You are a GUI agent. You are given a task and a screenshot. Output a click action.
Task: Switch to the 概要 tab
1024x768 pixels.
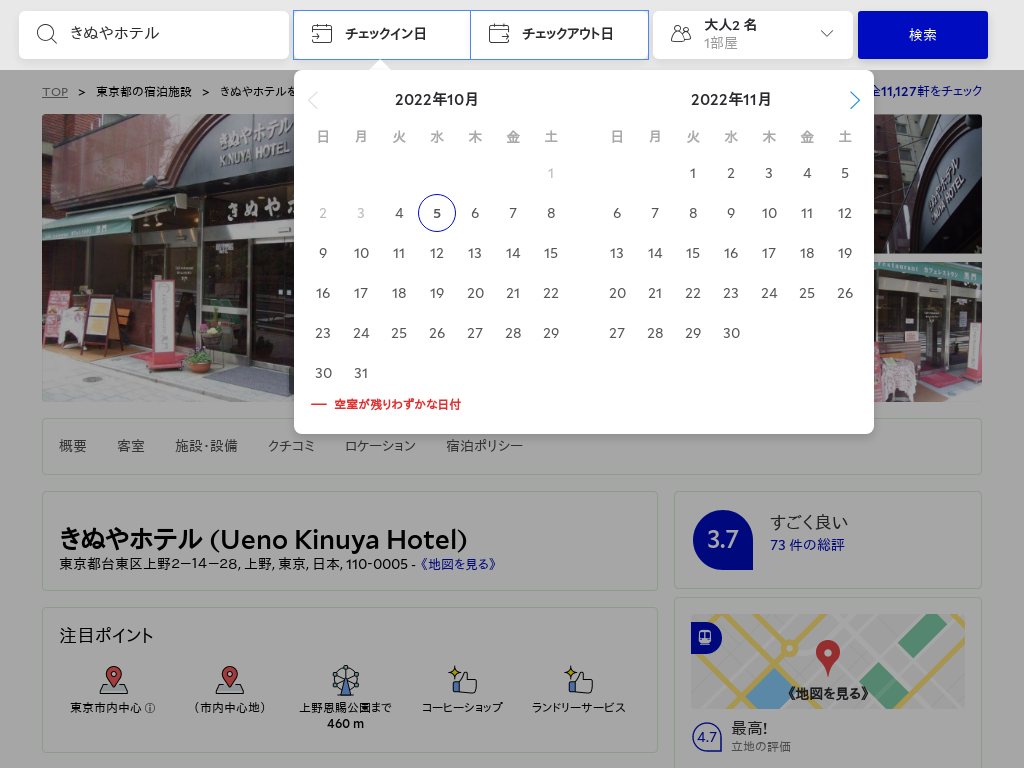click(x=72, y=446)
